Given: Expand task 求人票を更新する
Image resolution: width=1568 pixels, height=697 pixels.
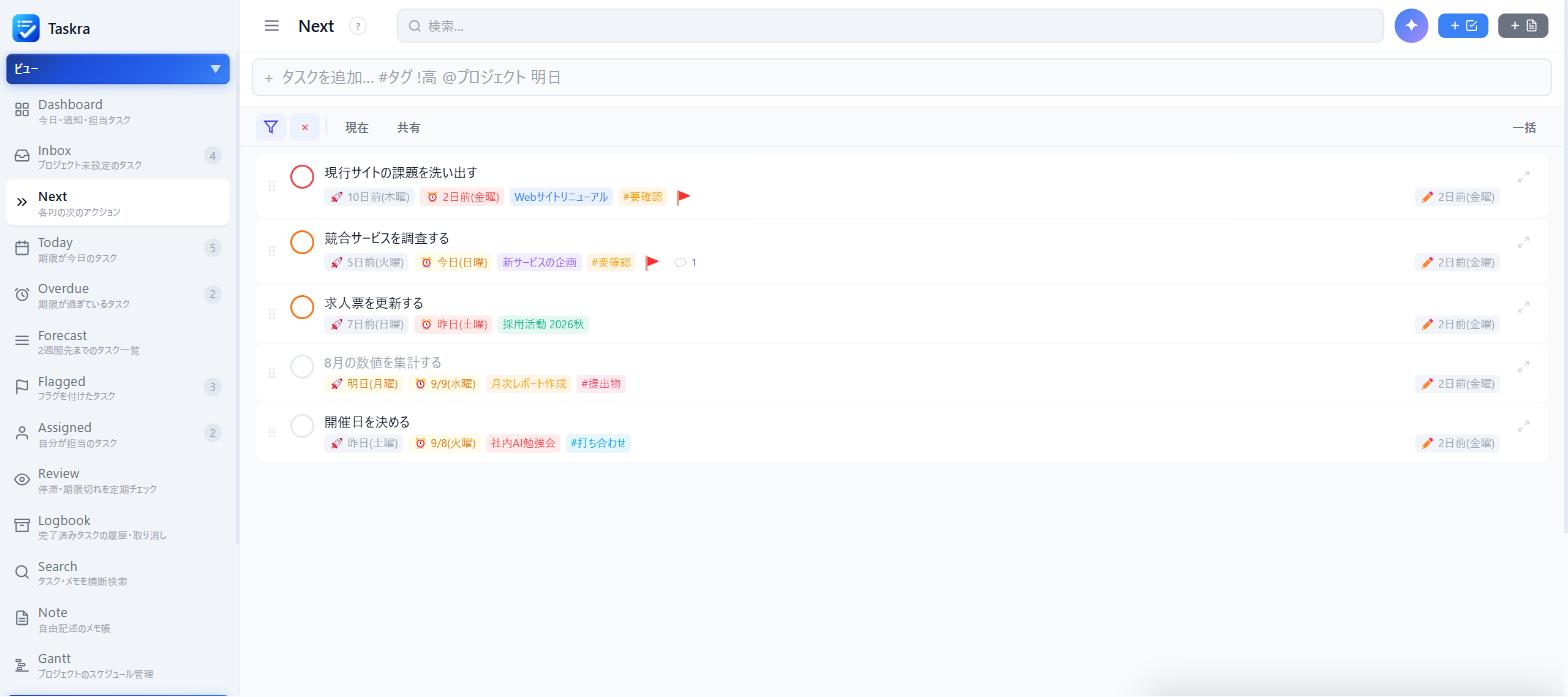Looking at the screenshot, I should (x=1524, y=307).
